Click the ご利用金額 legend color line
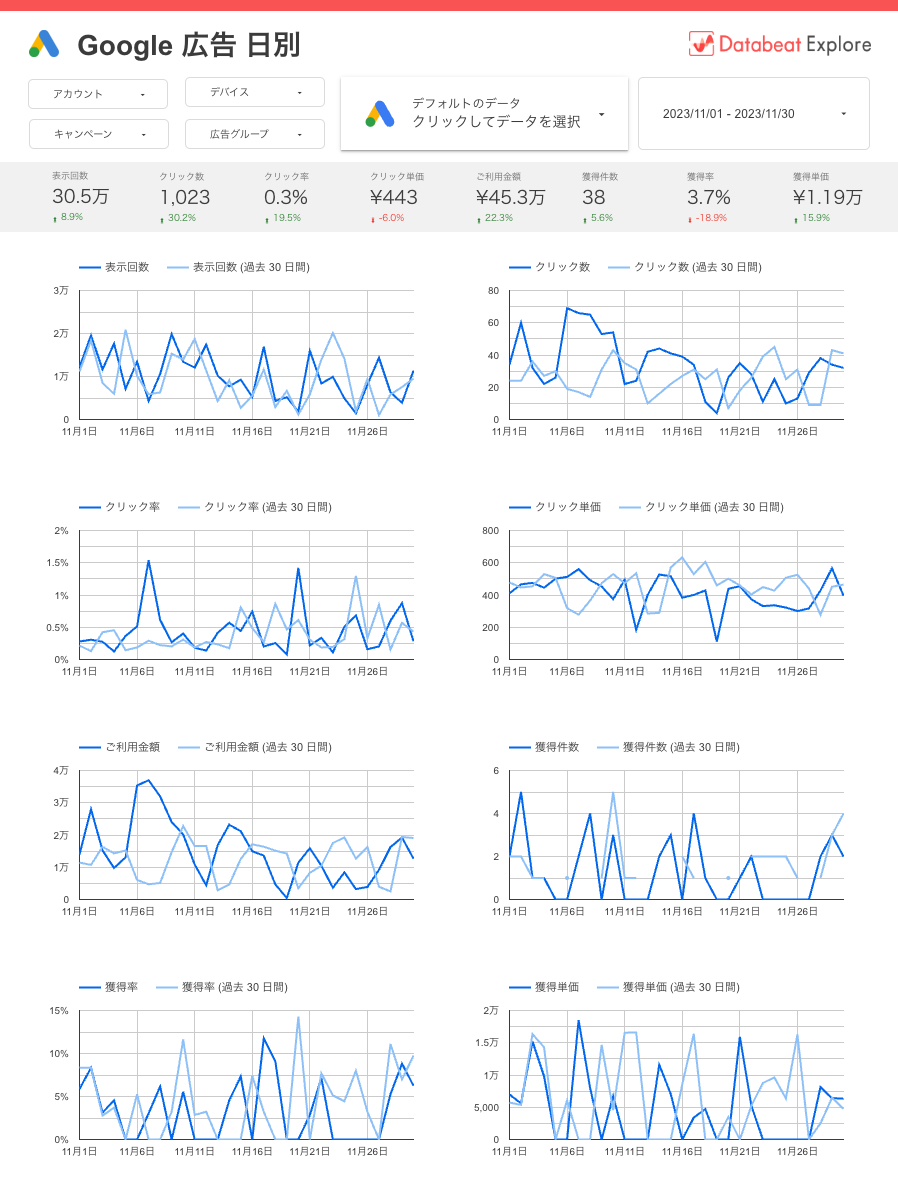Viewport: 898px width, 1198px height. pyautogui.click(x=90, y=747)
